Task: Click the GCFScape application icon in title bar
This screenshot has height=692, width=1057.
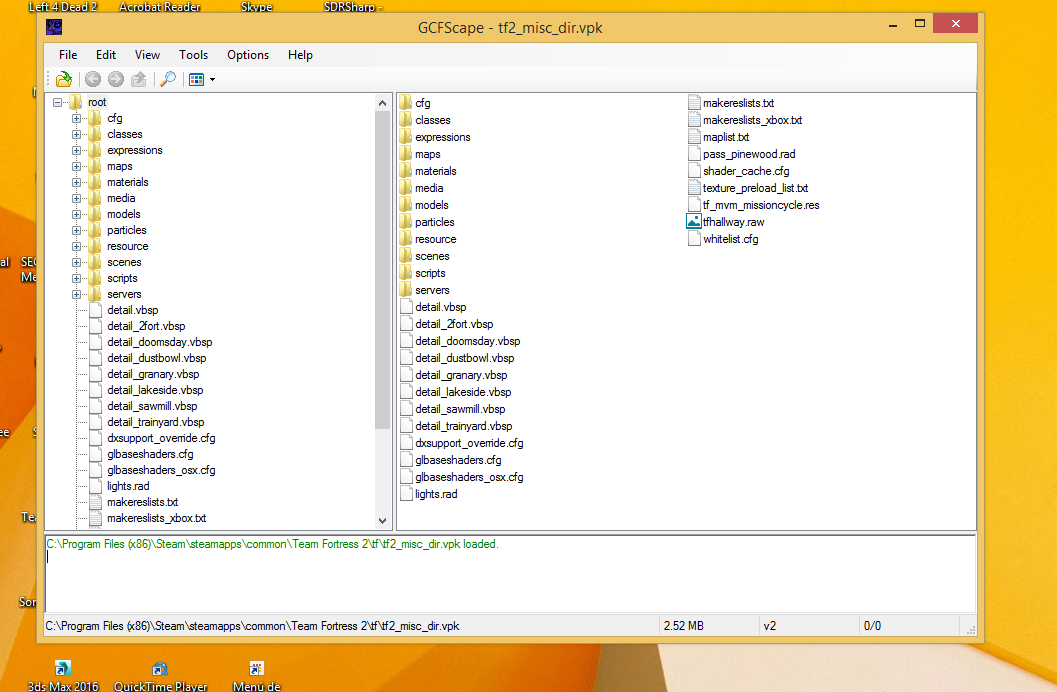Action: coord(54,27)
